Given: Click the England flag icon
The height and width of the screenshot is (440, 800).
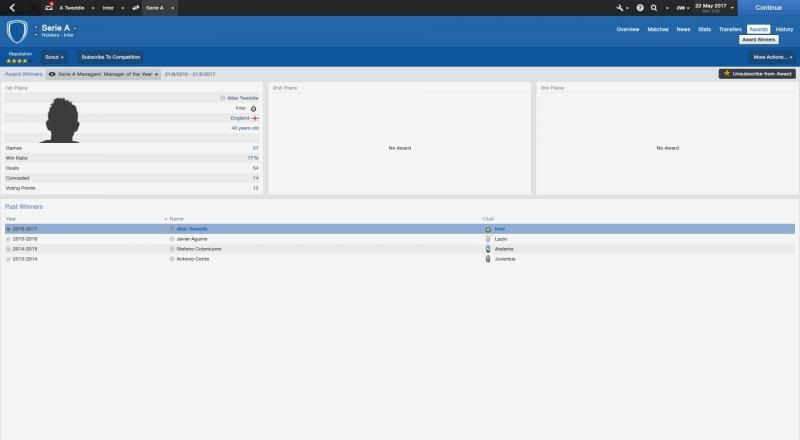Looking at the screenshot, I should click(255, 118).
